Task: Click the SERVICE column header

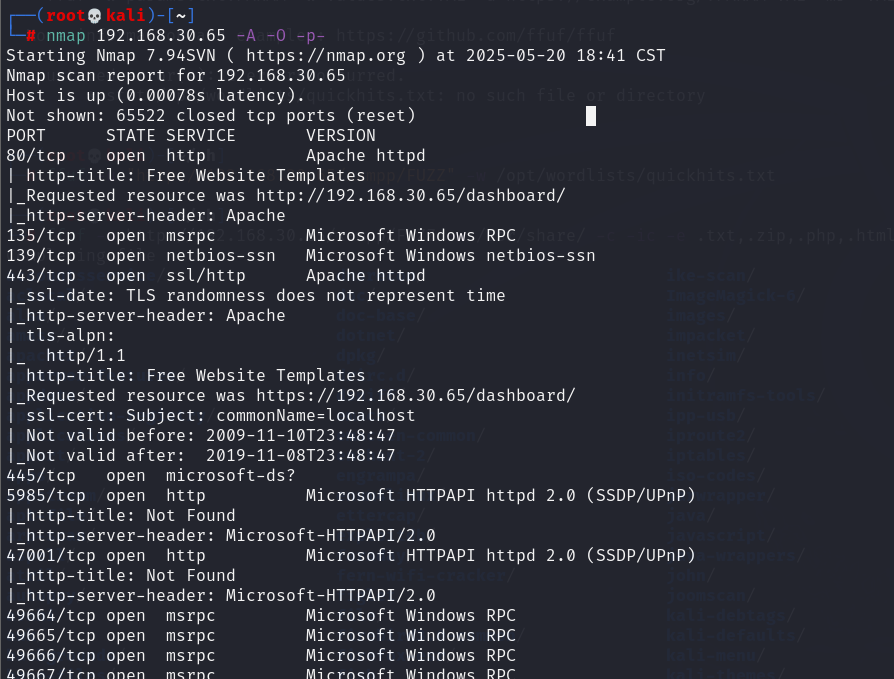Action: pyautogui.click(x=201, y=136)
